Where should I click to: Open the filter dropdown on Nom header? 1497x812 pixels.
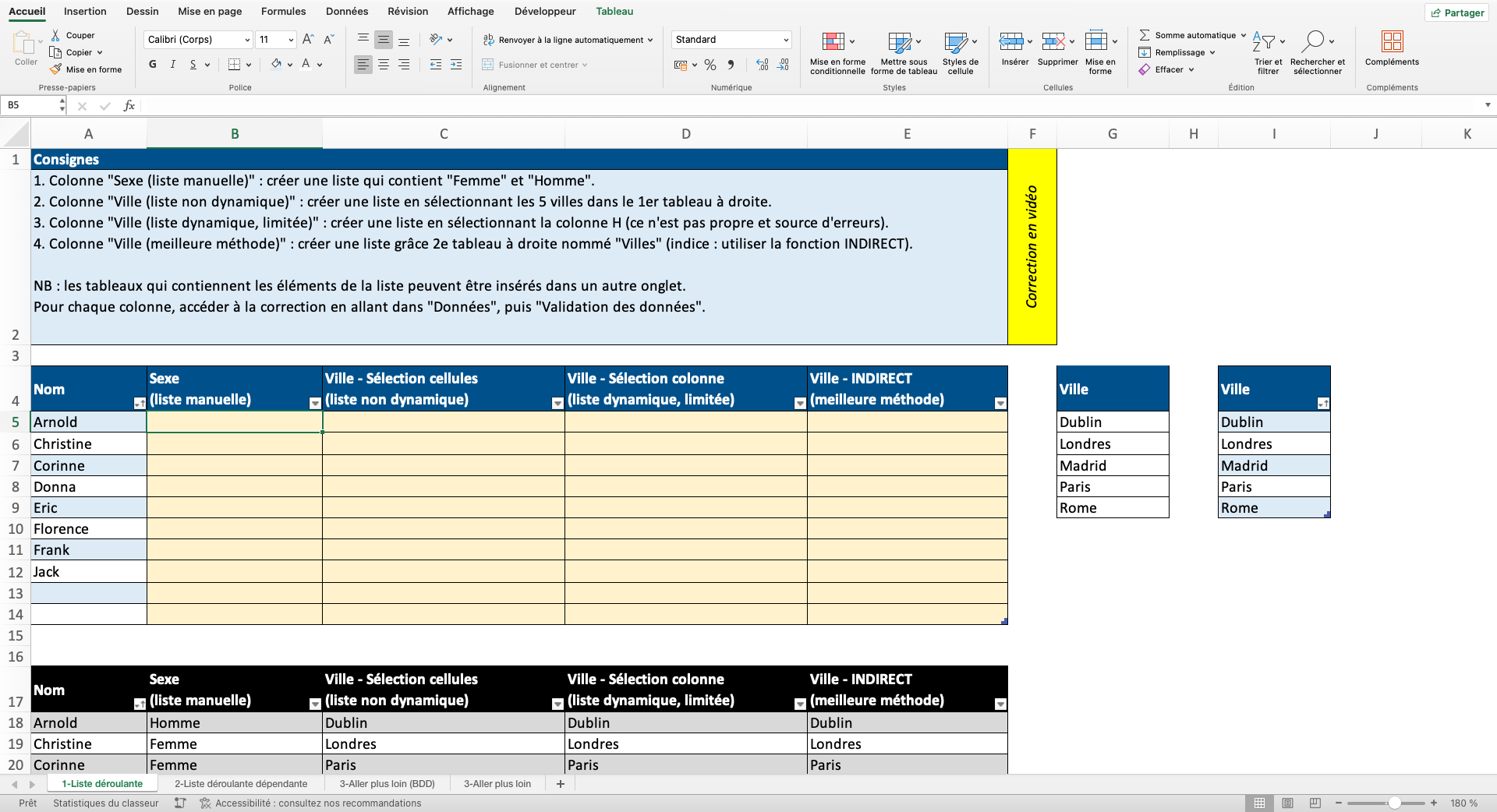[x=139, y=403]
